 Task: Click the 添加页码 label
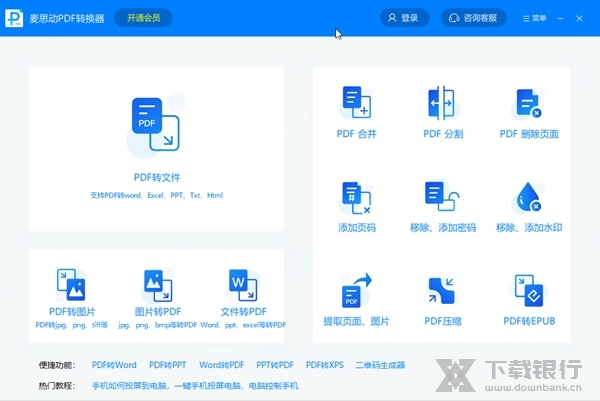click(x=357, y=228)
